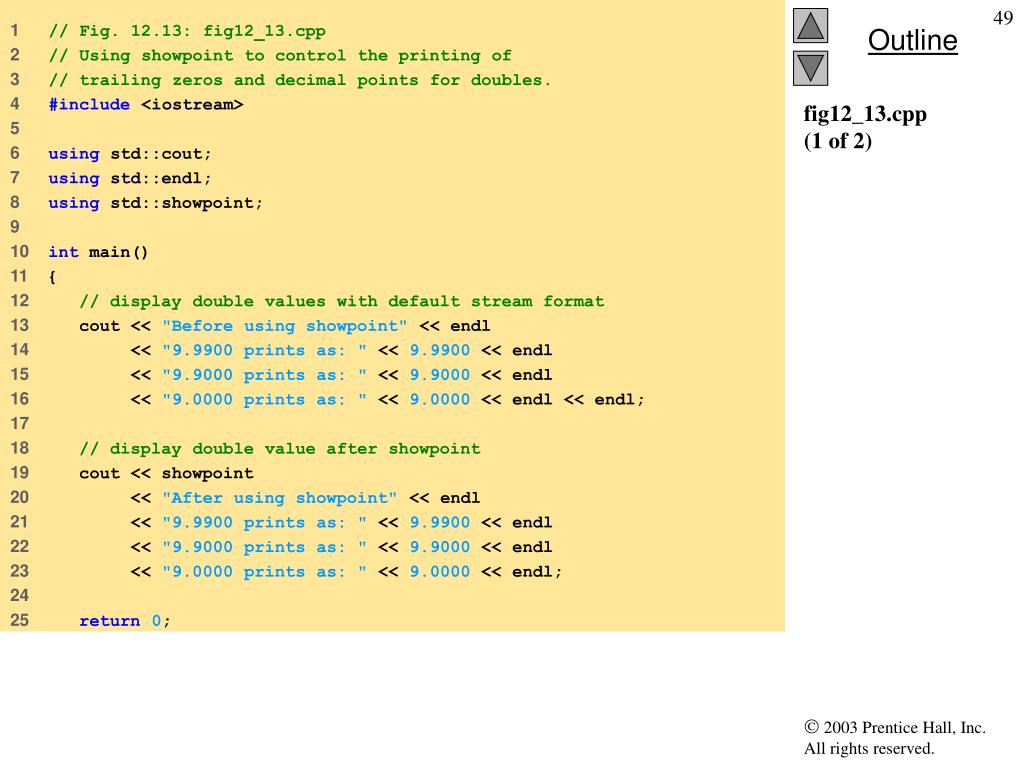Click 'using std::endl;' on line 7
Image resolution: width=1024 pixels, height=768 pixels.
point(130,178)
